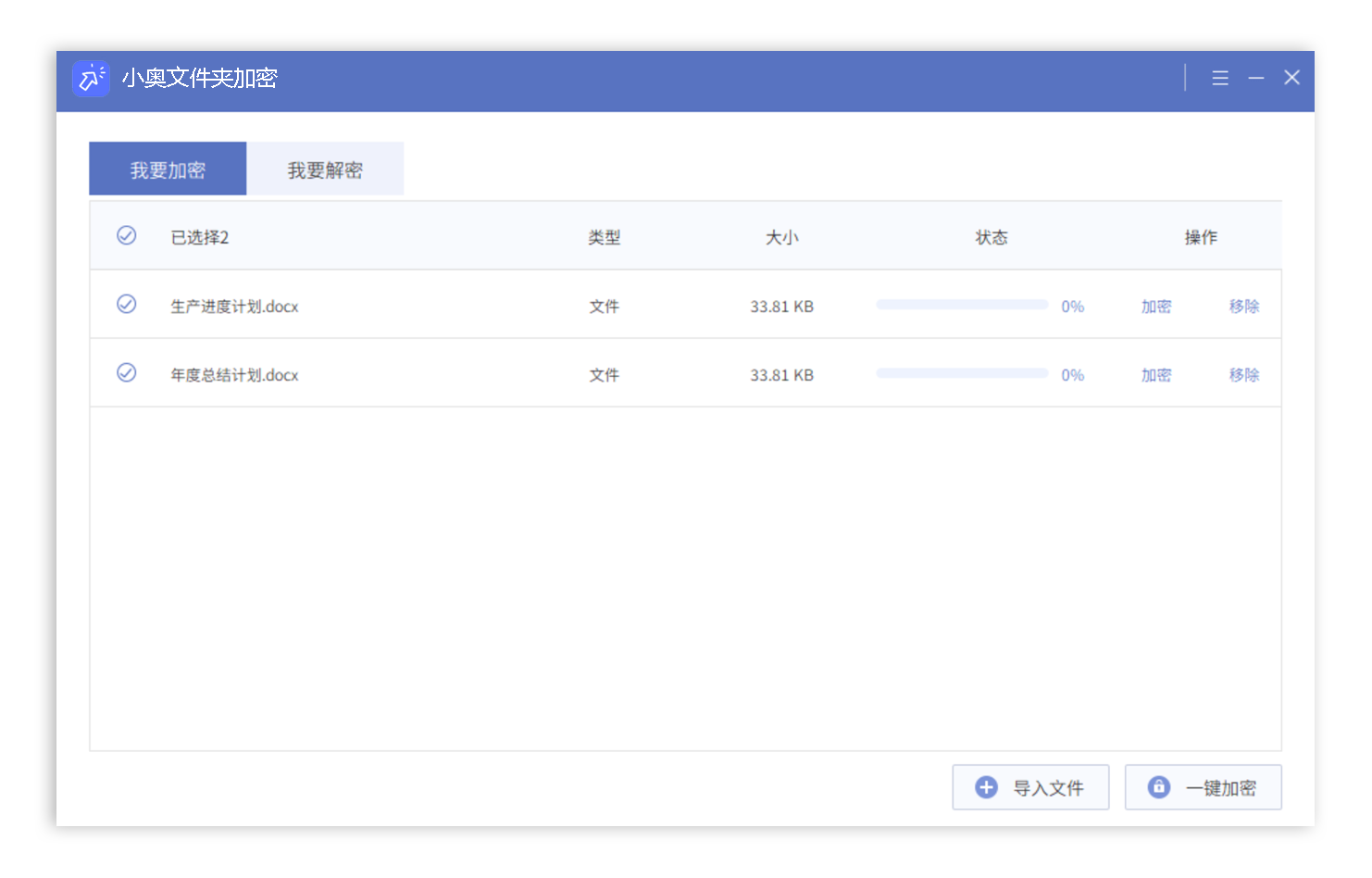Minimize the encryption app window

click(1256, 79)
